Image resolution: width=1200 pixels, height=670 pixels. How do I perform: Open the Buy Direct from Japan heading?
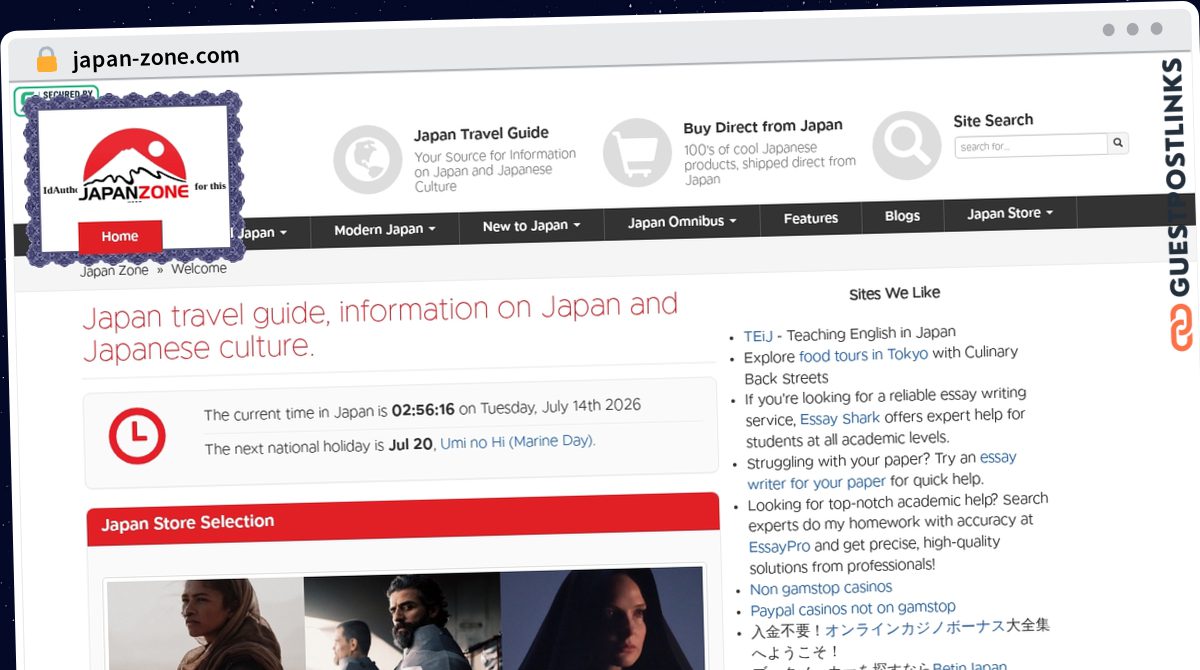[763, 127]
